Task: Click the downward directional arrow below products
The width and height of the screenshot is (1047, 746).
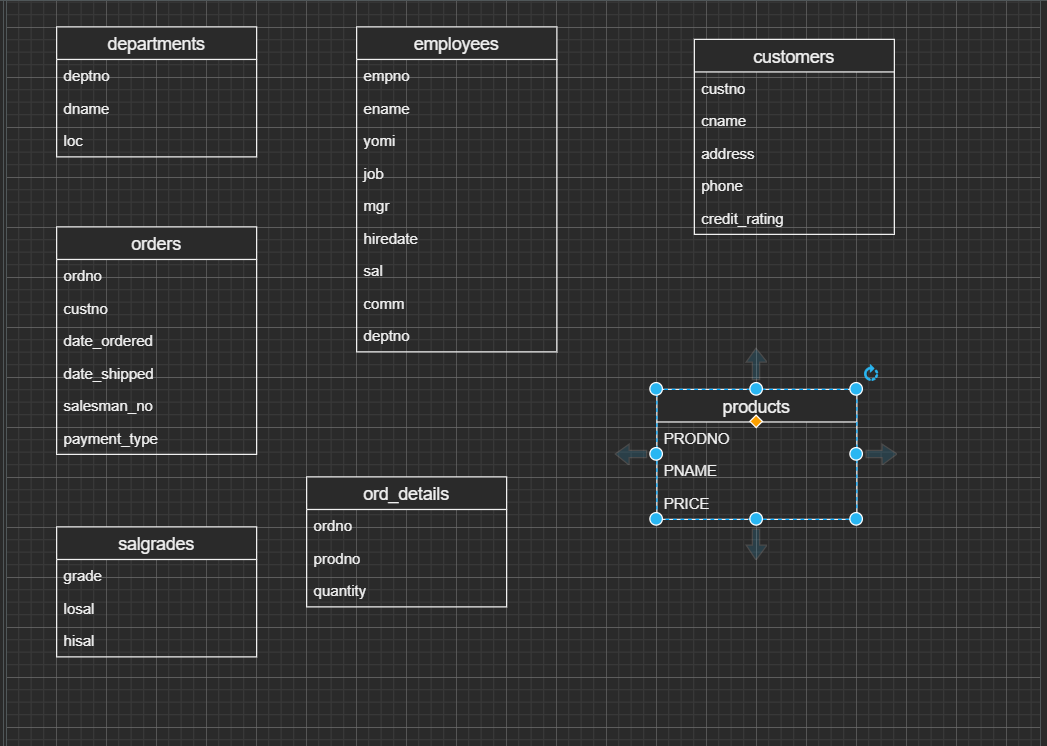Action: pos(756,546)
